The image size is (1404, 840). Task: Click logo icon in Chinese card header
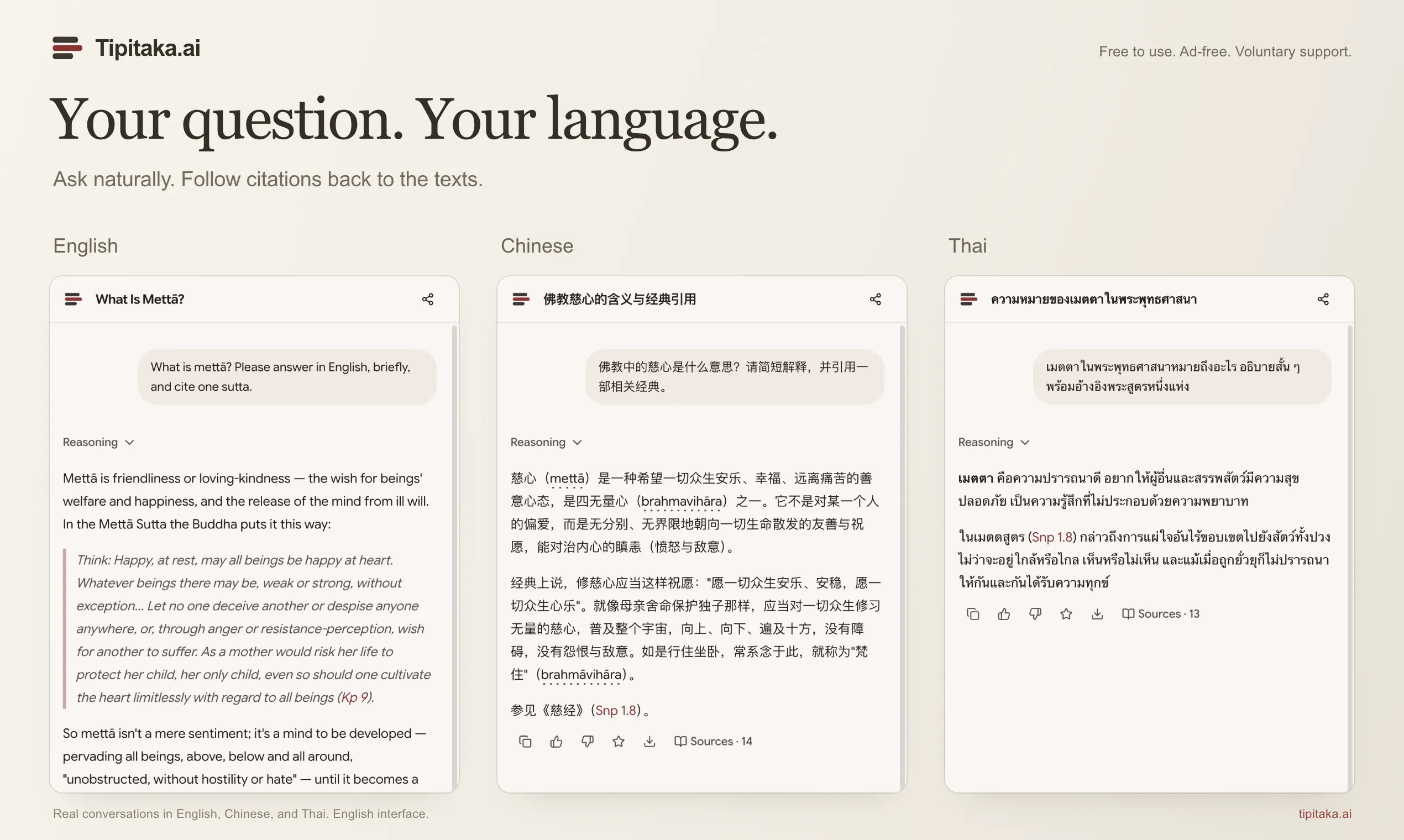click(521, 300)
